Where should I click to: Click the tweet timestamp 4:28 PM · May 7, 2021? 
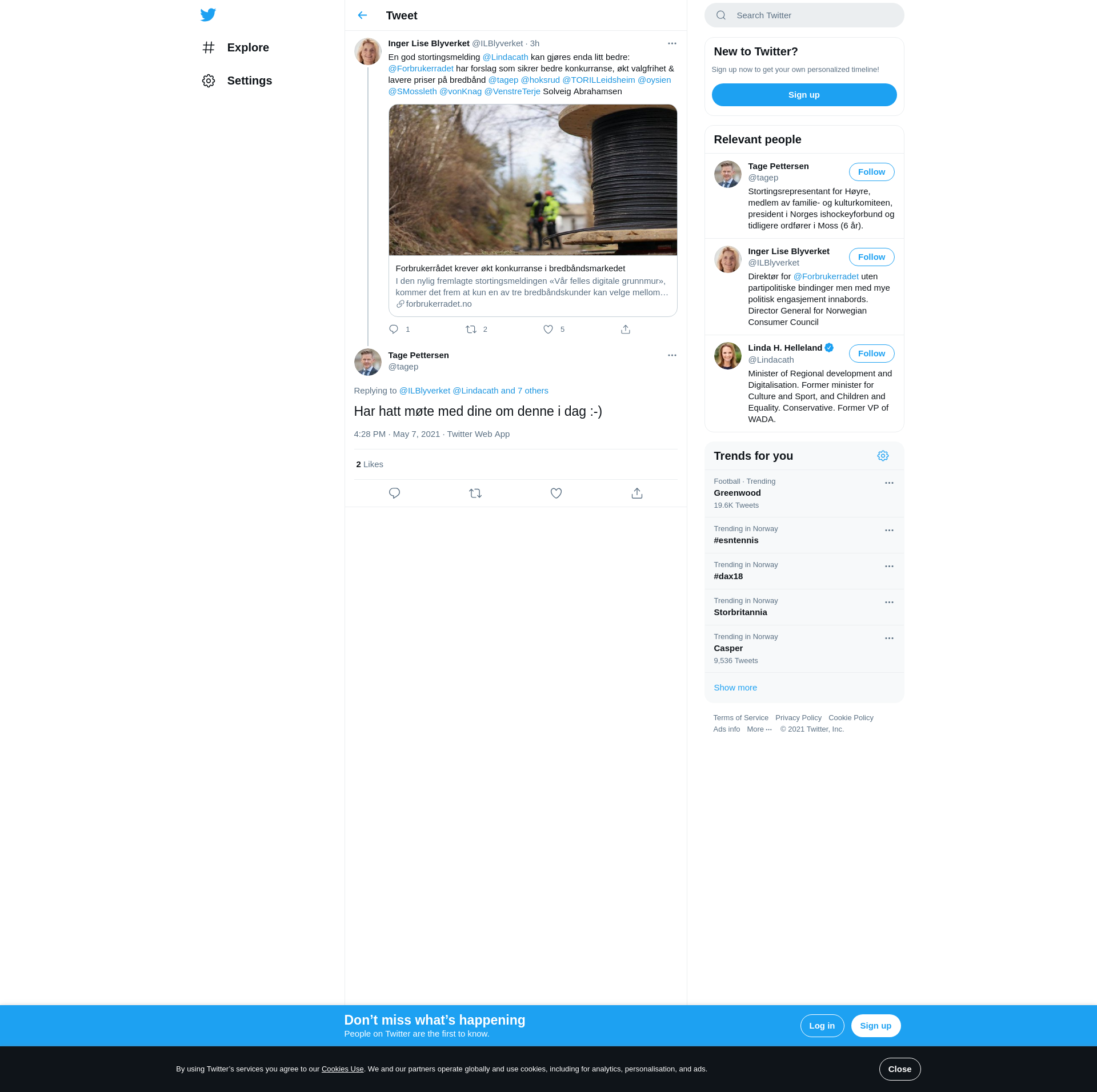(x=397, y=434)
